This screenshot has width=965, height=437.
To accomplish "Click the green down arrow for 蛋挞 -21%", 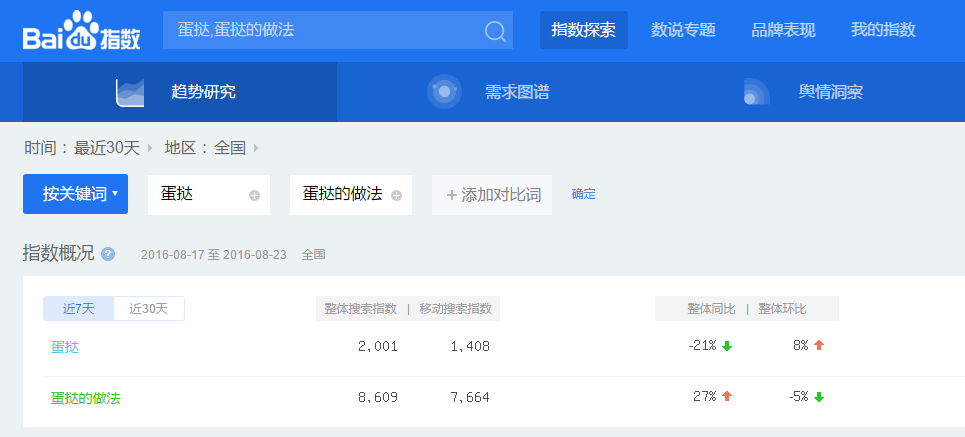I will (727, 346).
